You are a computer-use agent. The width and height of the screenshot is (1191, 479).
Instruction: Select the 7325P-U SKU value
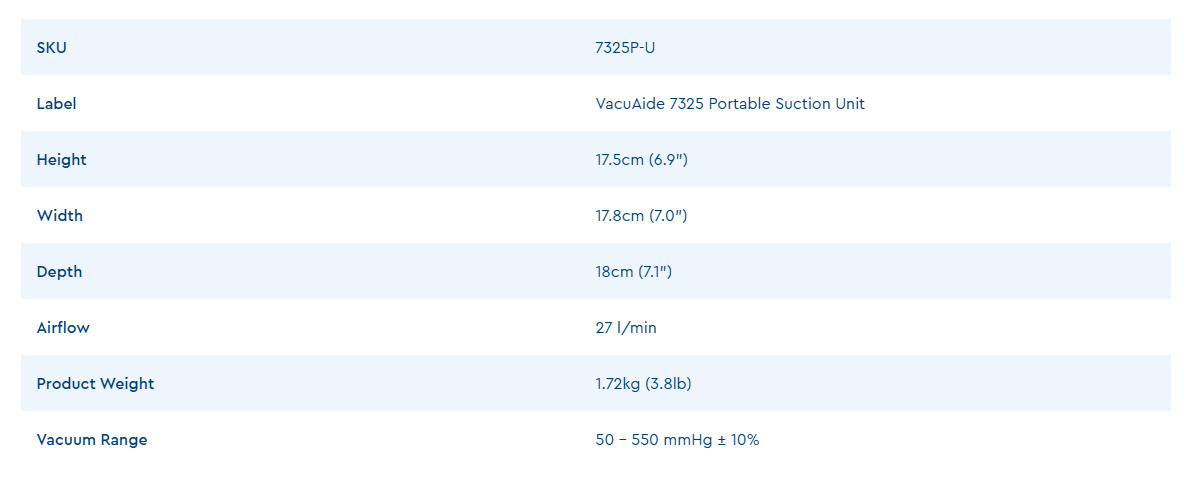[x=625, y=47]
